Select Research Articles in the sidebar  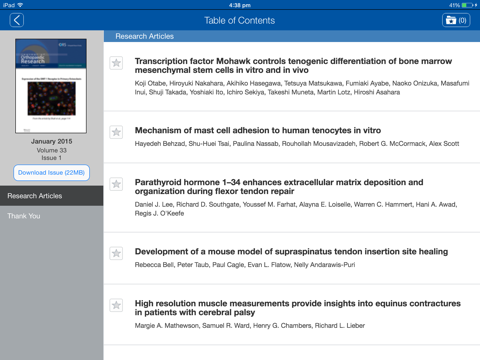point(52,196)
